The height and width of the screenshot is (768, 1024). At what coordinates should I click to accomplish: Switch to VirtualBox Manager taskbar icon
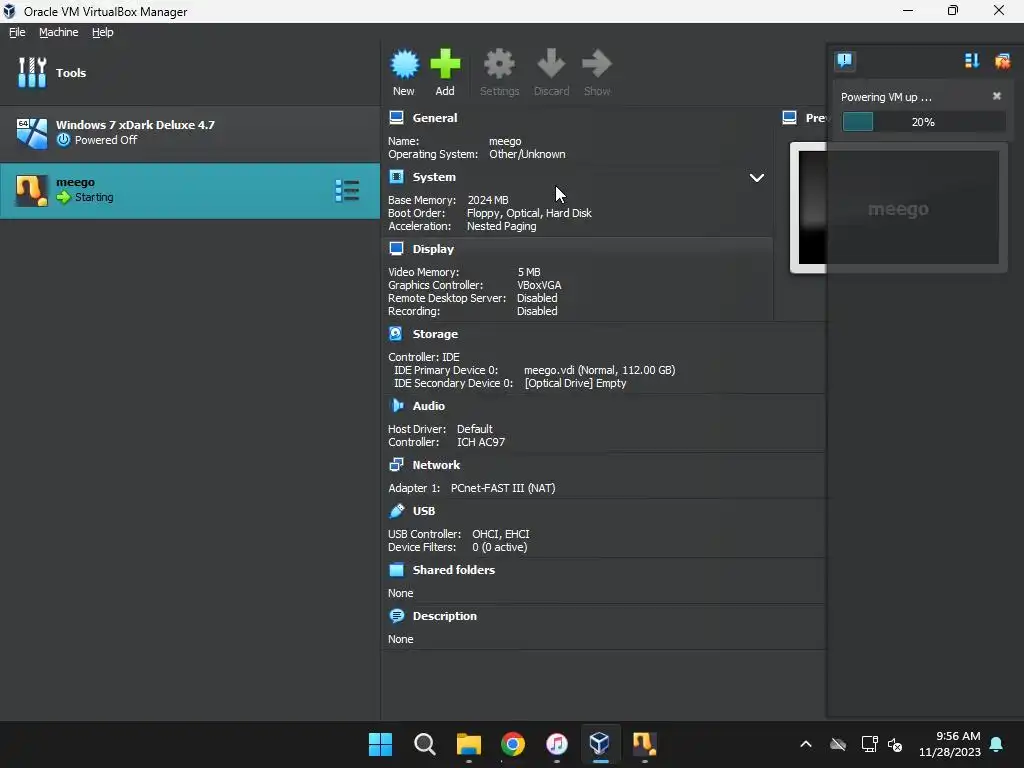tap(600, 744)
